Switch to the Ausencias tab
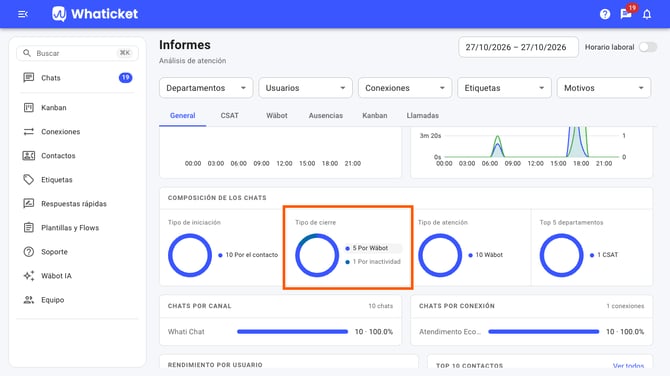The width and height of the screenshot is (670, 376). click(326, 115)
